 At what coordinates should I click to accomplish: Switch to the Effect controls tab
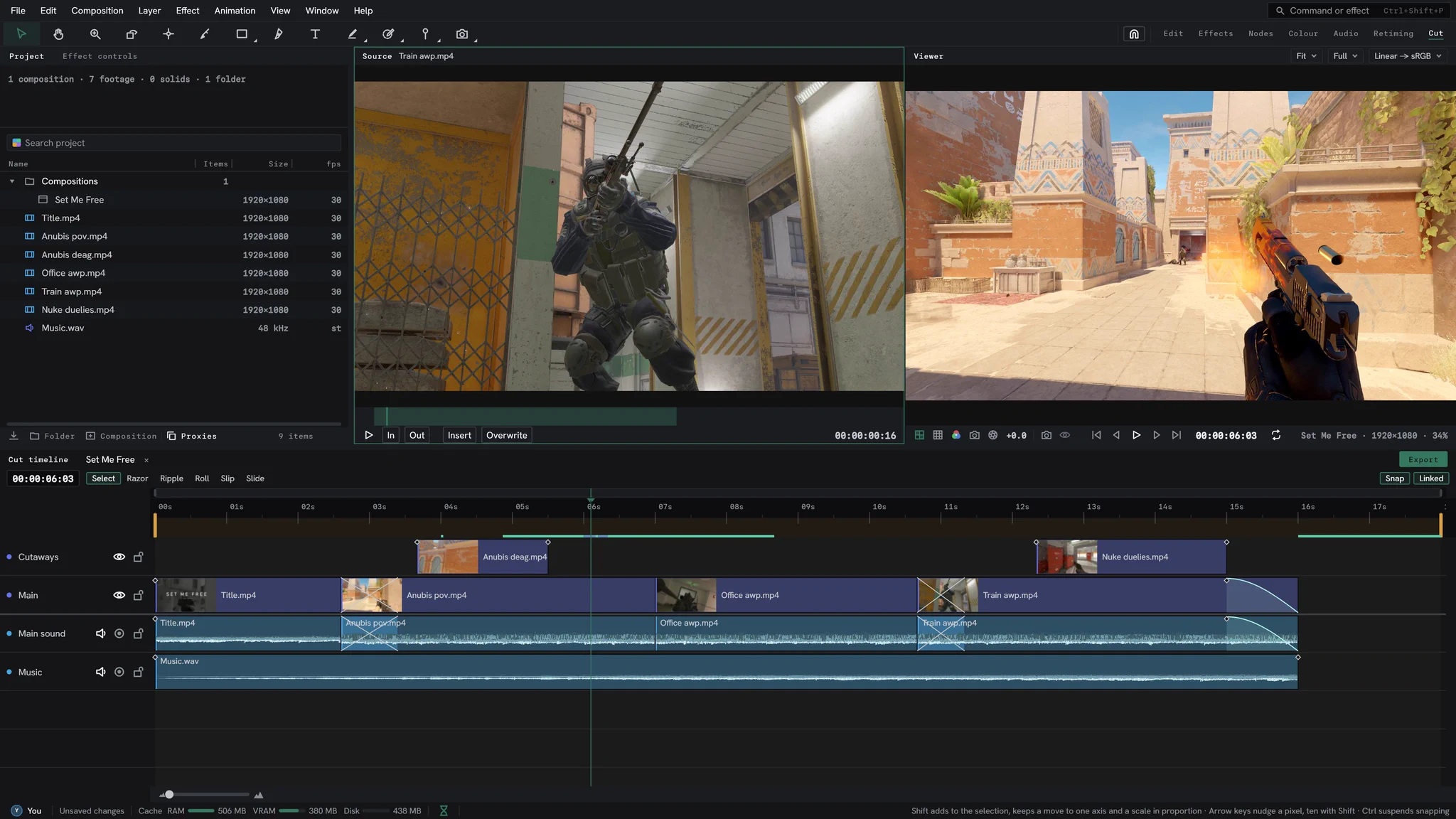pos(100,56)
